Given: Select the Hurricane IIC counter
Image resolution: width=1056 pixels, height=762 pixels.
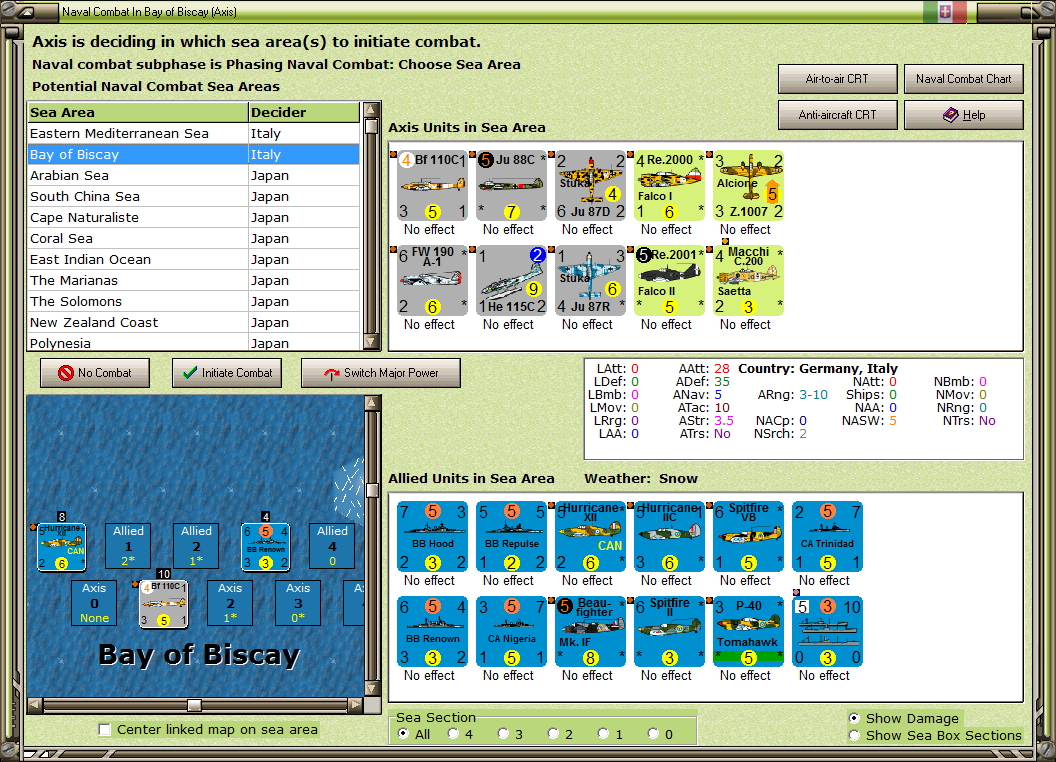Looking at the screenshot, I should coord(669,536).
